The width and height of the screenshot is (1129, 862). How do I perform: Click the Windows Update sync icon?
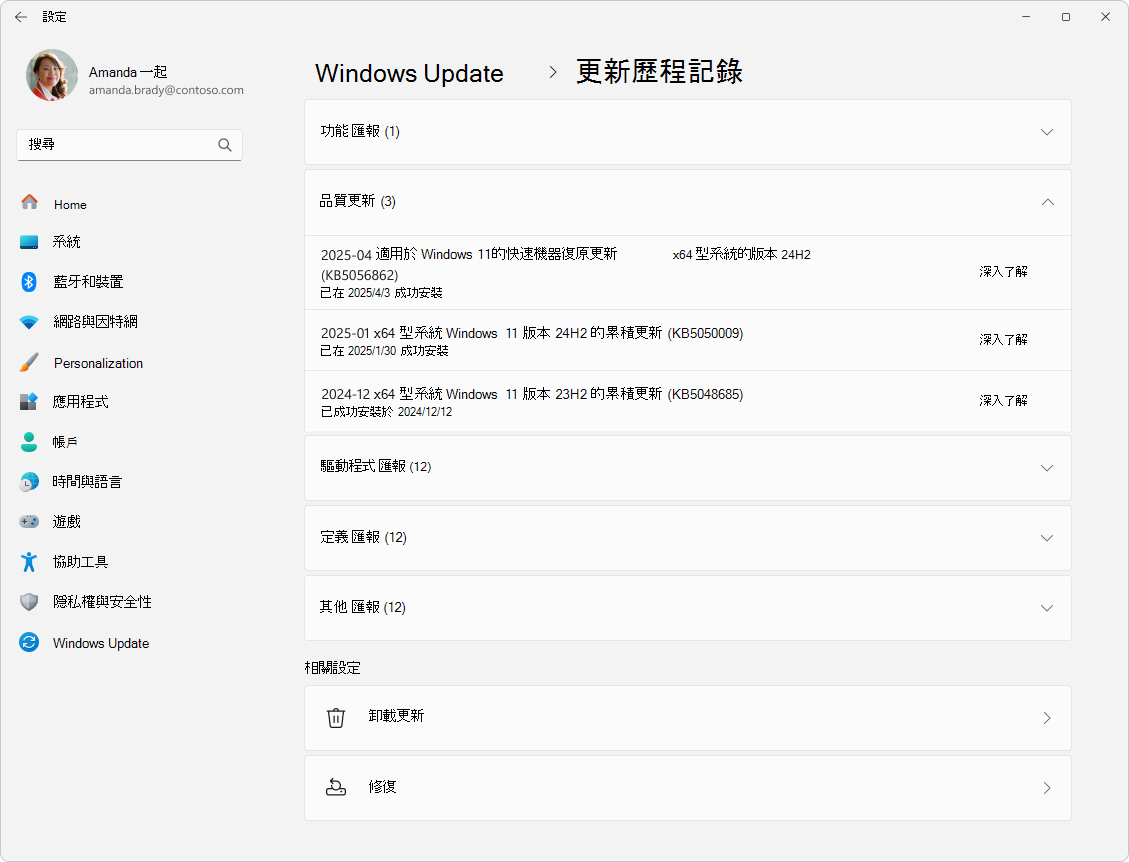pos(29,642)
